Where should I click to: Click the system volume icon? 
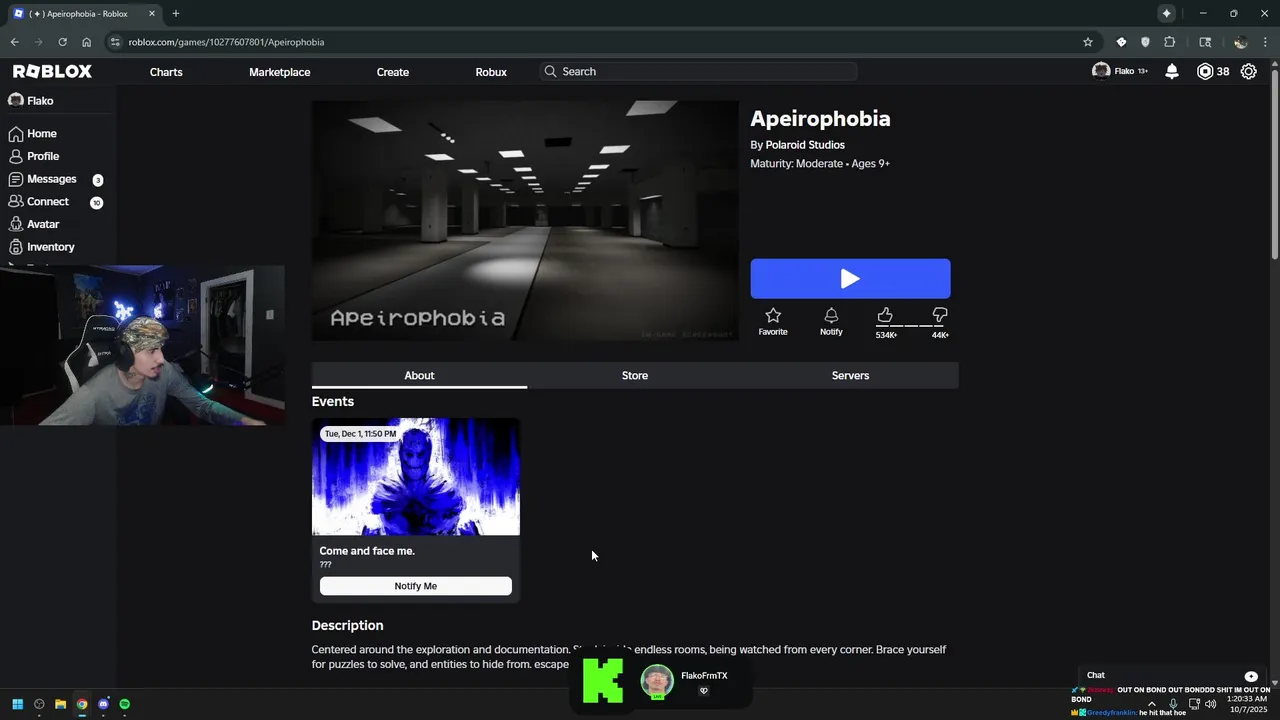(x=1211, y=704)
